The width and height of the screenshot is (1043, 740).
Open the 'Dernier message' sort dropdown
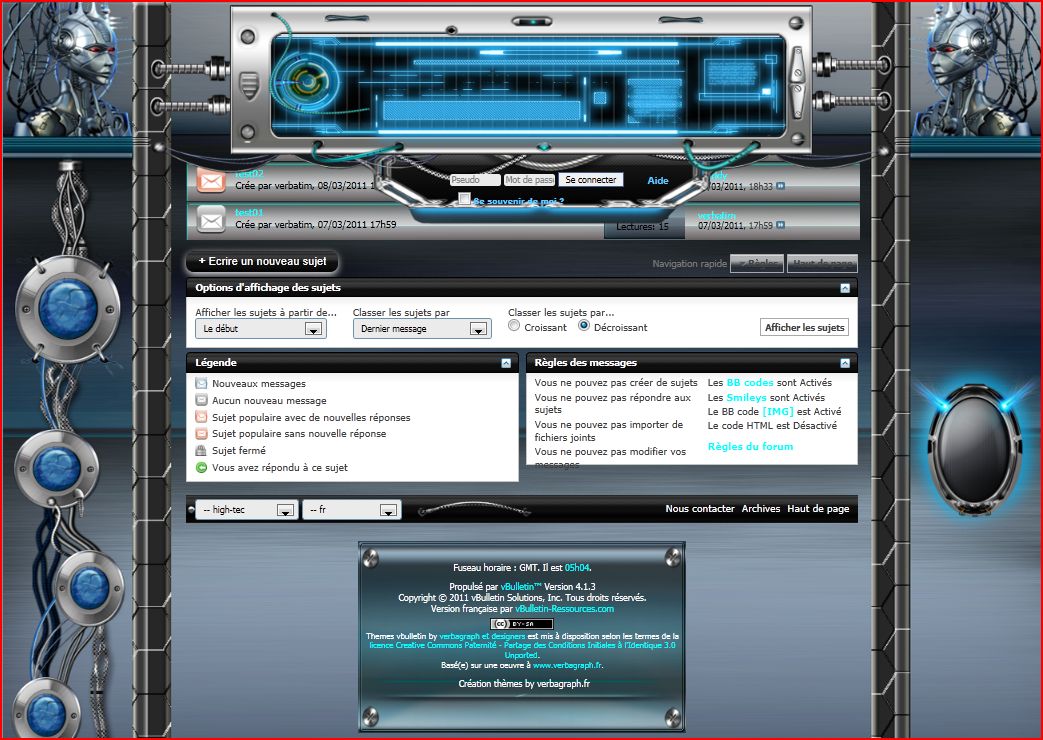[422, 329]
